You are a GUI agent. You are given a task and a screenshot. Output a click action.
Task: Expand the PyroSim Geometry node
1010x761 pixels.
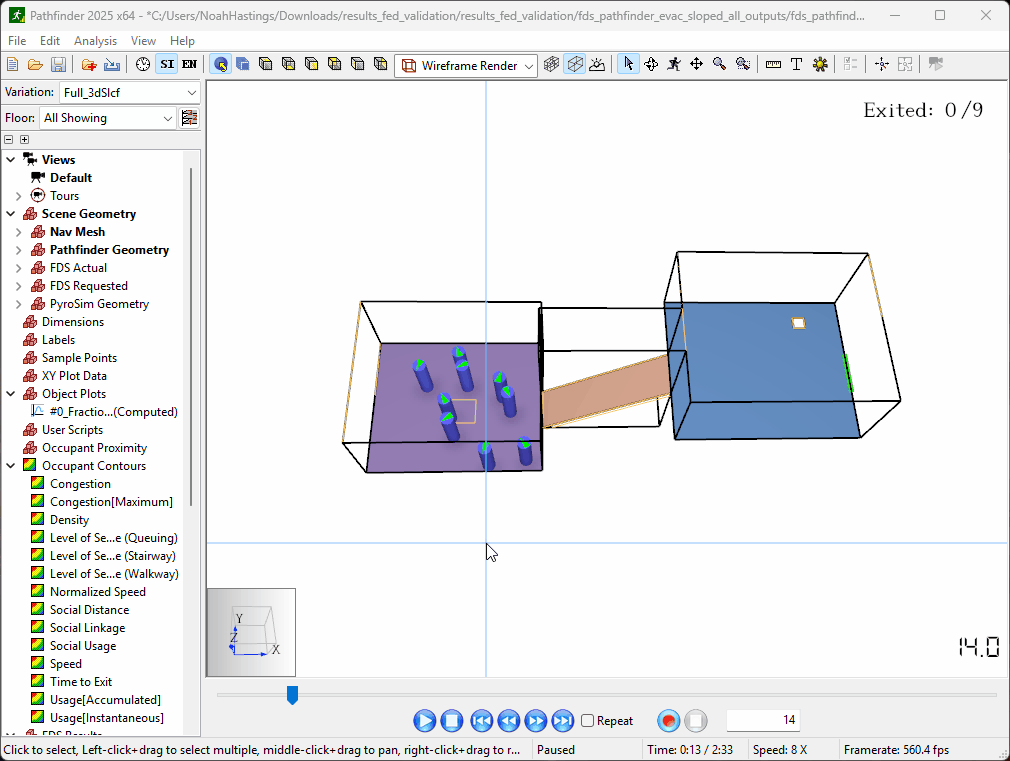19,304
